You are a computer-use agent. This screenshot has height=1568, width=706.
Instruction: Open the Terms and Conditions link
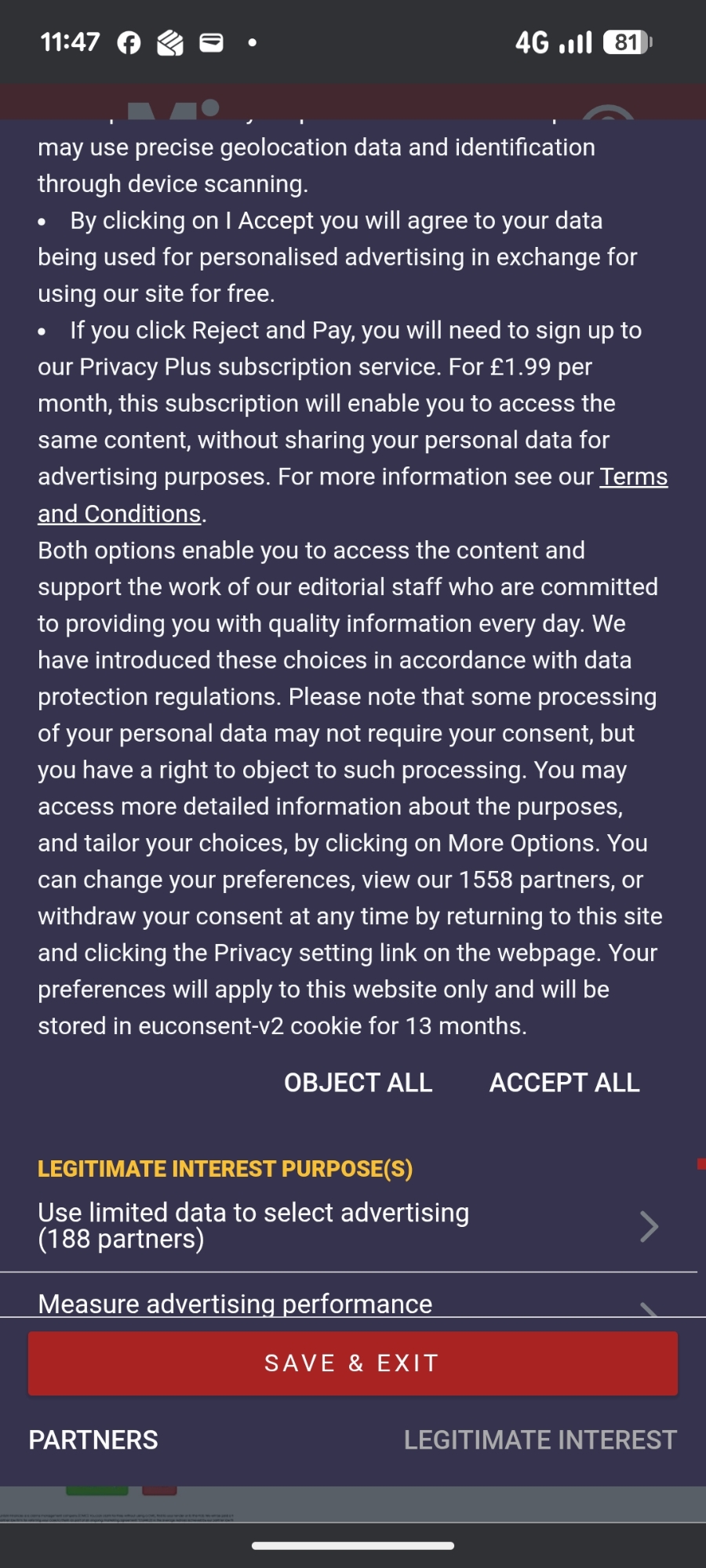click(633, 477)
